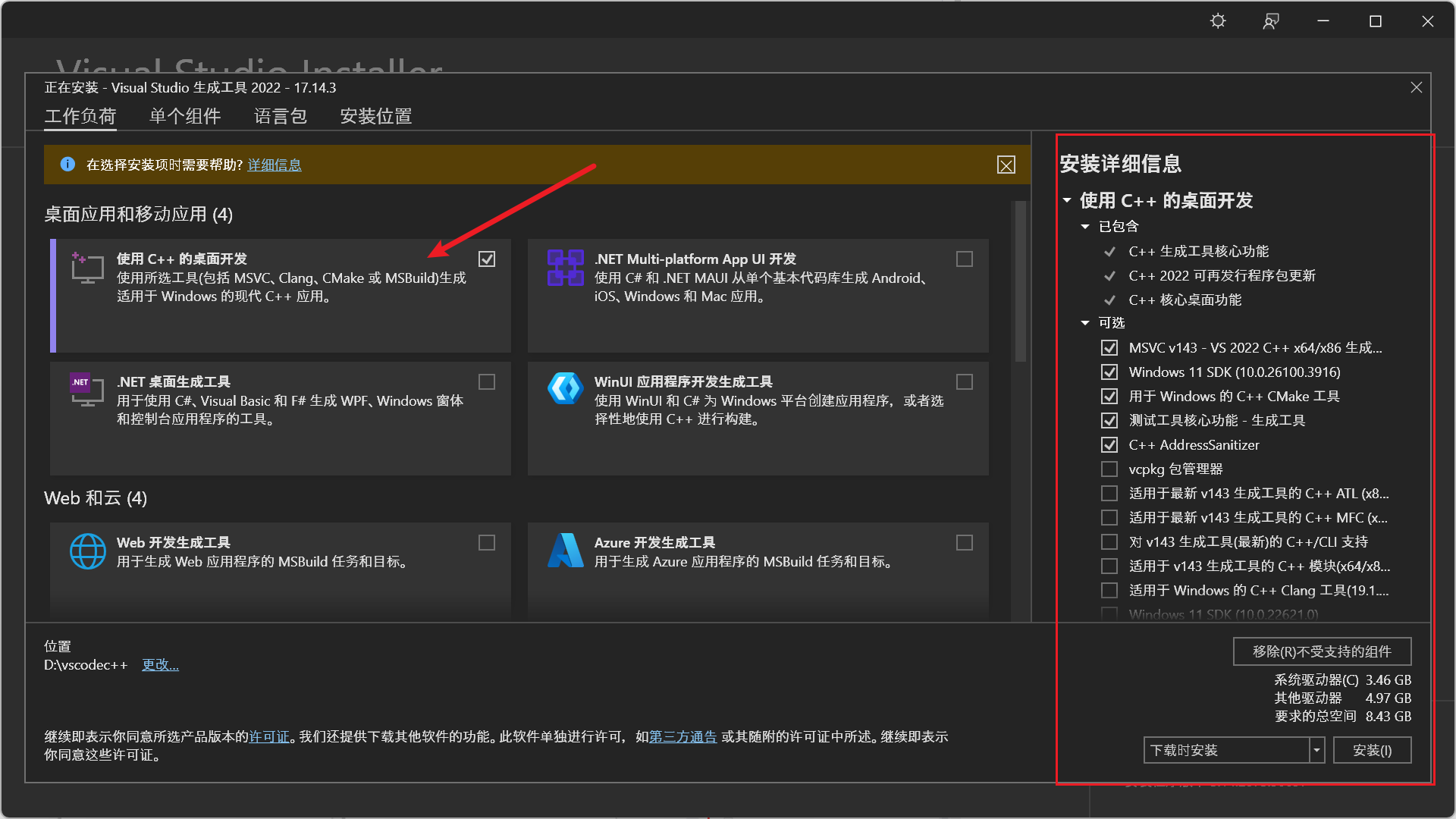
Task: Uncheck C++ AddressSanitizer component
Action: point(1109,444)
